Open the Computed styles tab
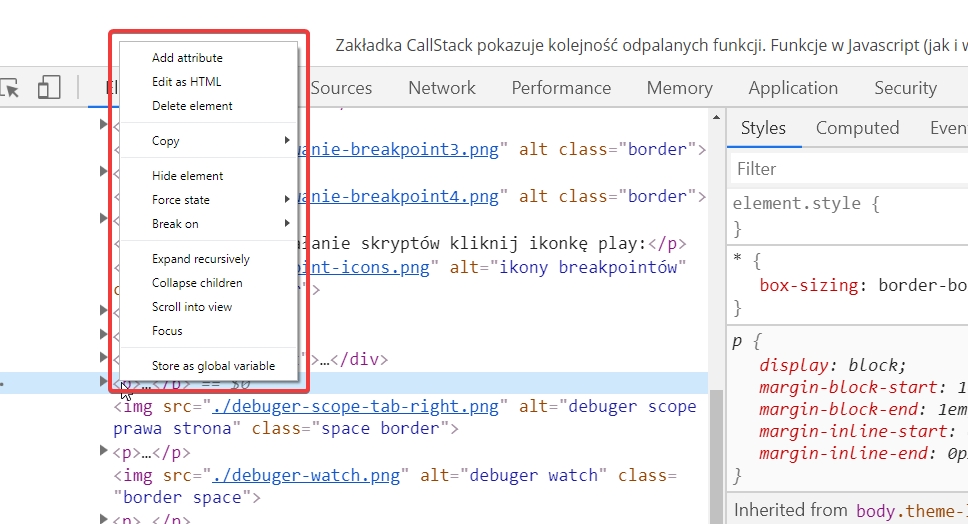968x524 pixels. click(x=857, y=128)
